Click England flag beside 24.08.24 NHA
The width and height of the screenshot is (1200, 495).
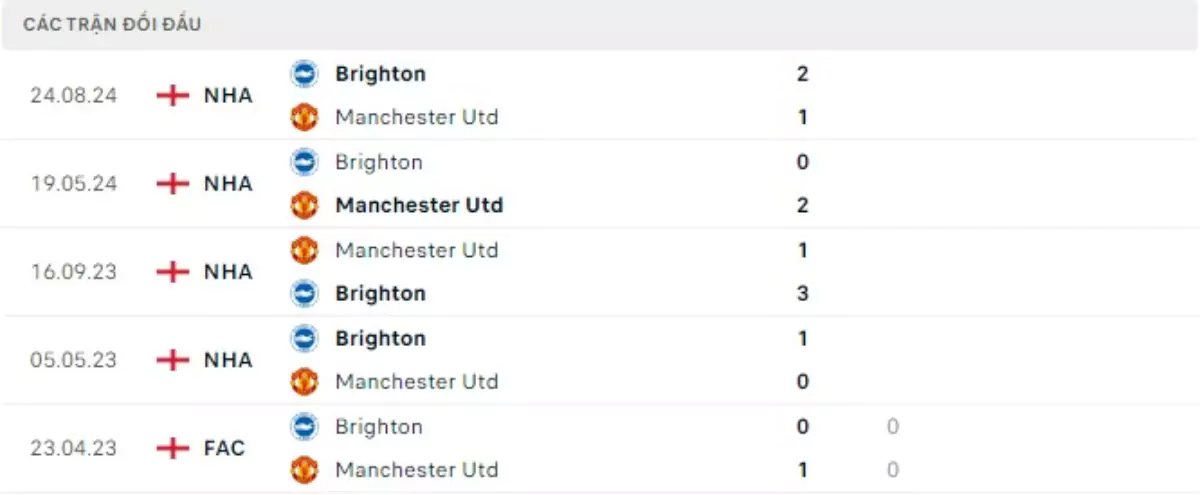coord(173,96)
